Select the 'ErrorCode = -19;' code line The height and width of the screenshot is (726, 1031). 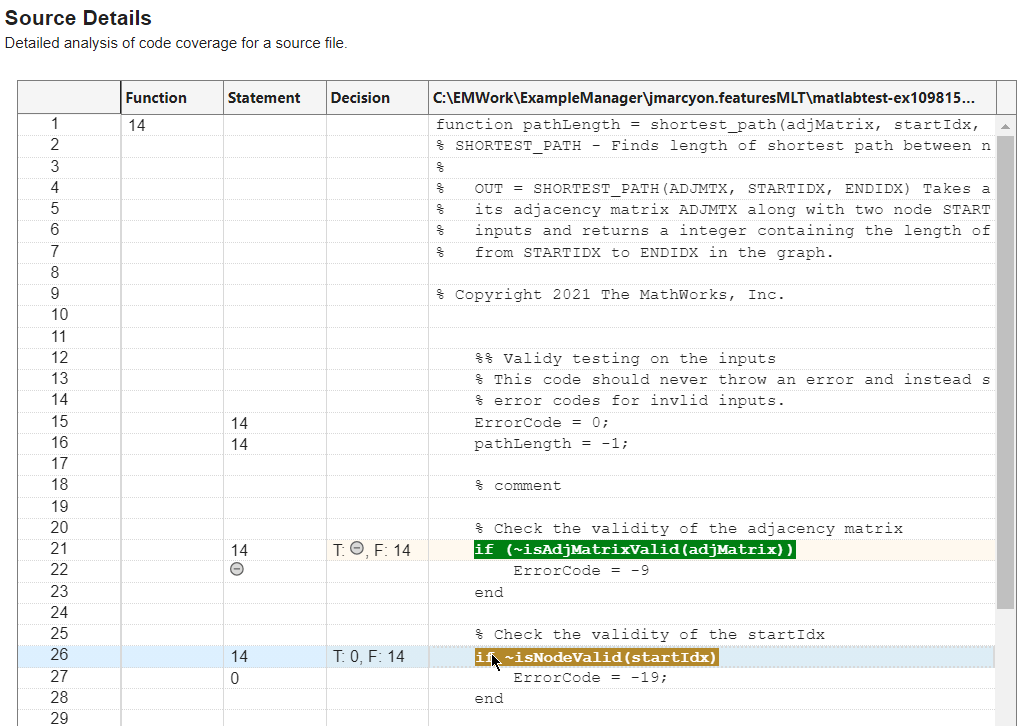(x=590, y=678)
